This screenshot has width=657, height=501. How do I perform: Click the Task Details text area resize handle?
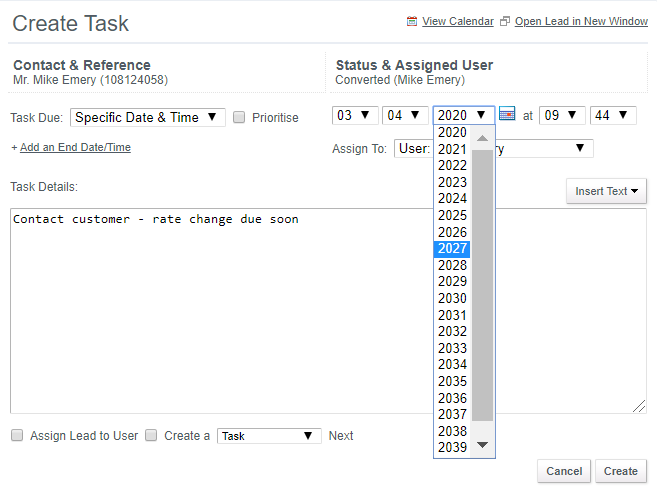(639, 406)
